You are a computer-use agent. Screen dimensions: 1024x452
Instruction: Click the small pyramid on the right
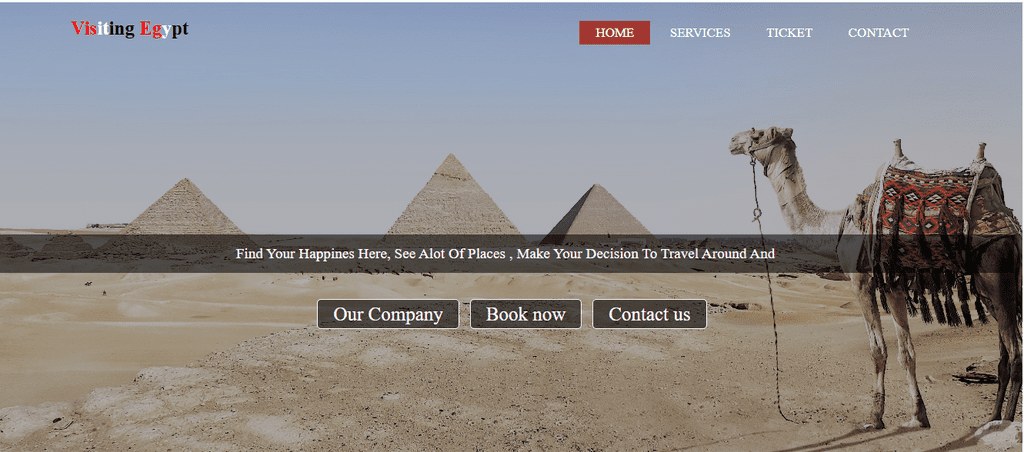pos(598,210)
